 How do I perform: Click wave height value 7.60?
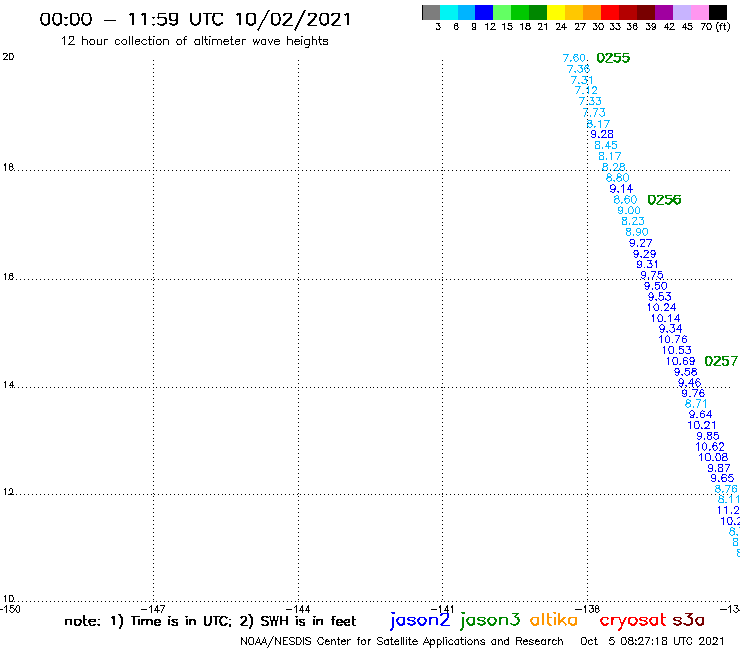coord(574,58)
